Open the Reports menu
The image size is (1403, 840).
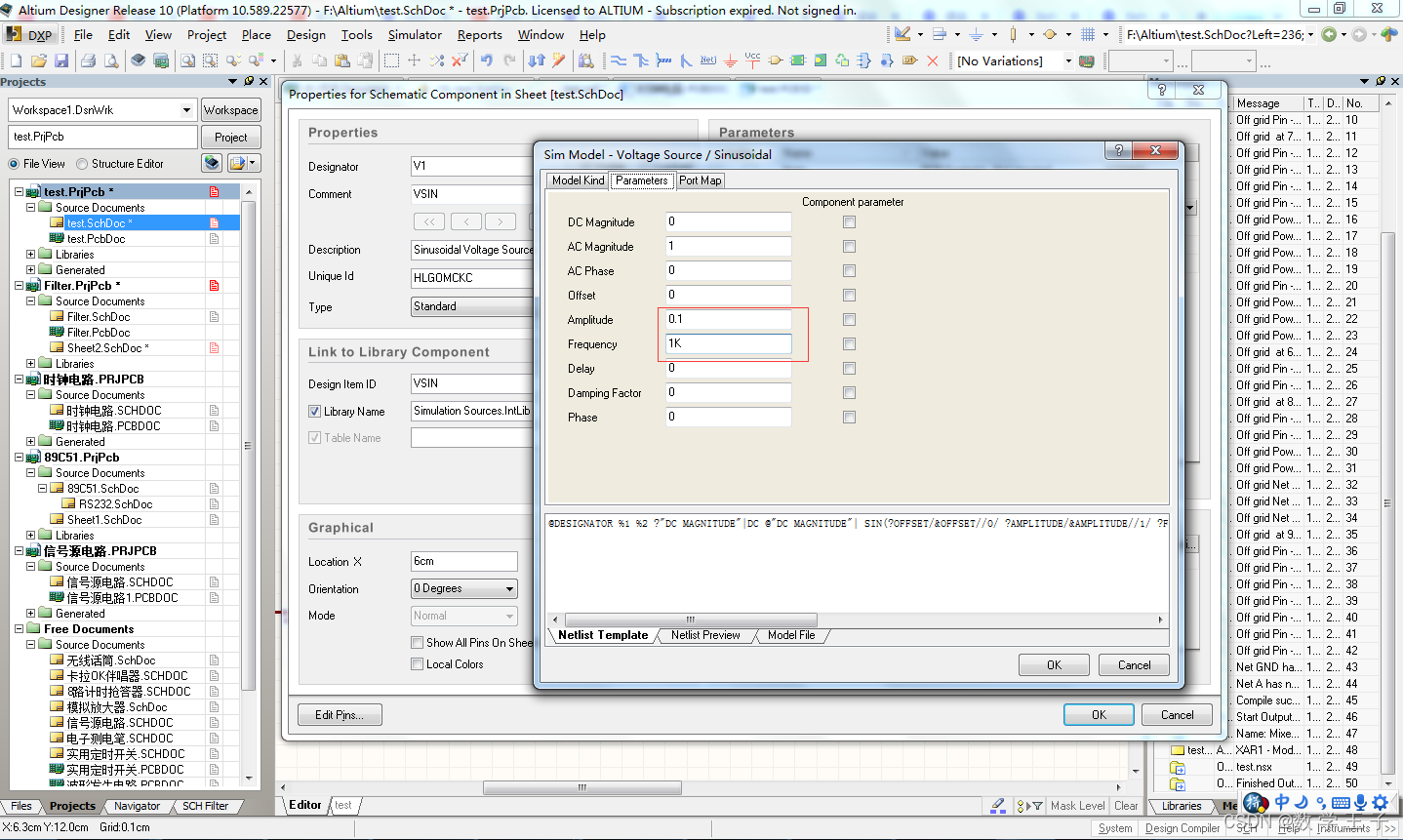pyautogui.click(x=480, y=34)
